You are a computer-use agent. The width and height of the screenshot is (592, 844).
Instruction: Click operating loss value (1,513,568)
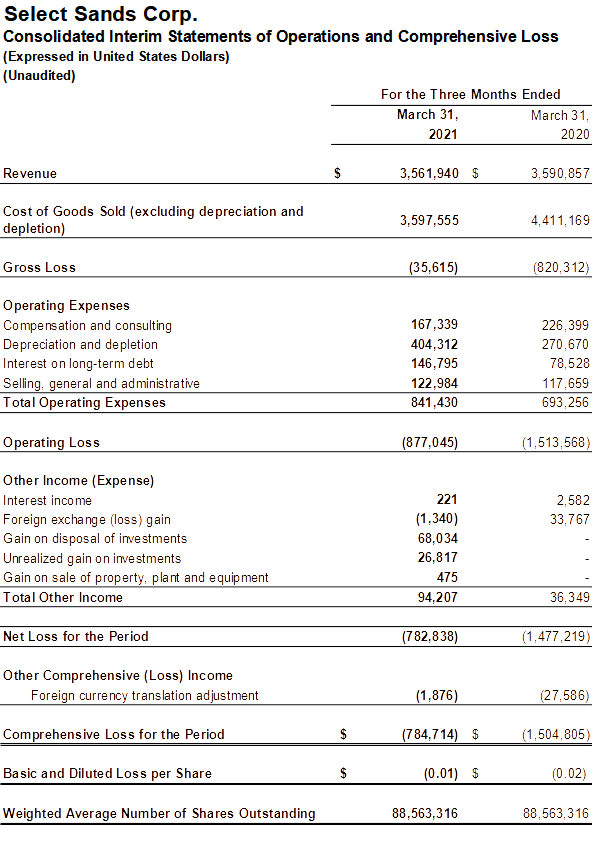pyautogui.click(x=556, y=442)
